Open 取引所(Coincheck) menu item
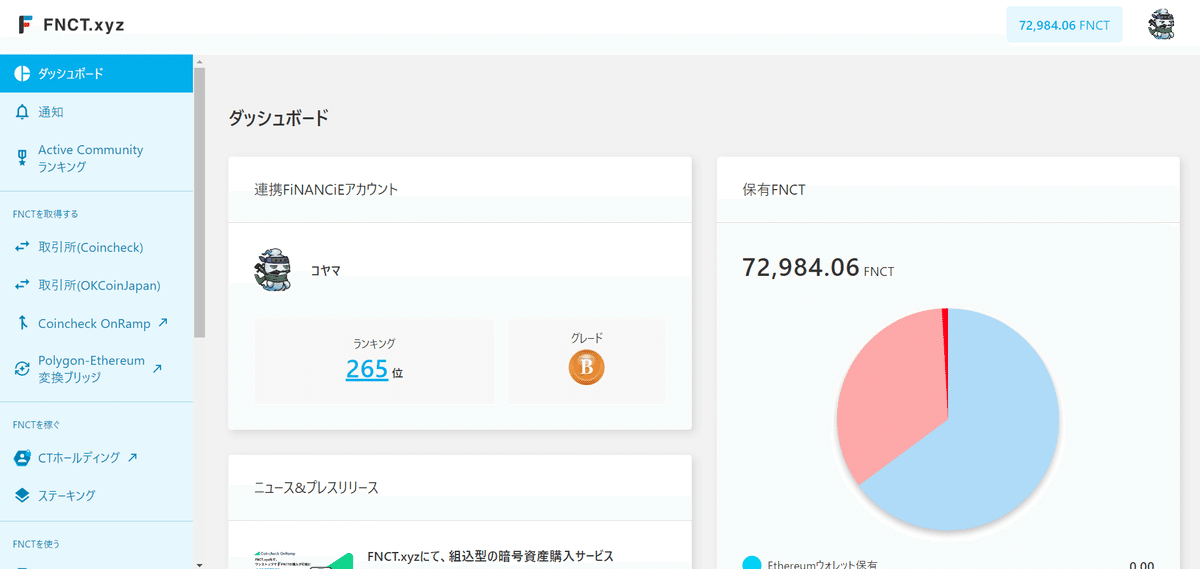The height and width of the screenshot is (569, 1200). tap(96, 247)
